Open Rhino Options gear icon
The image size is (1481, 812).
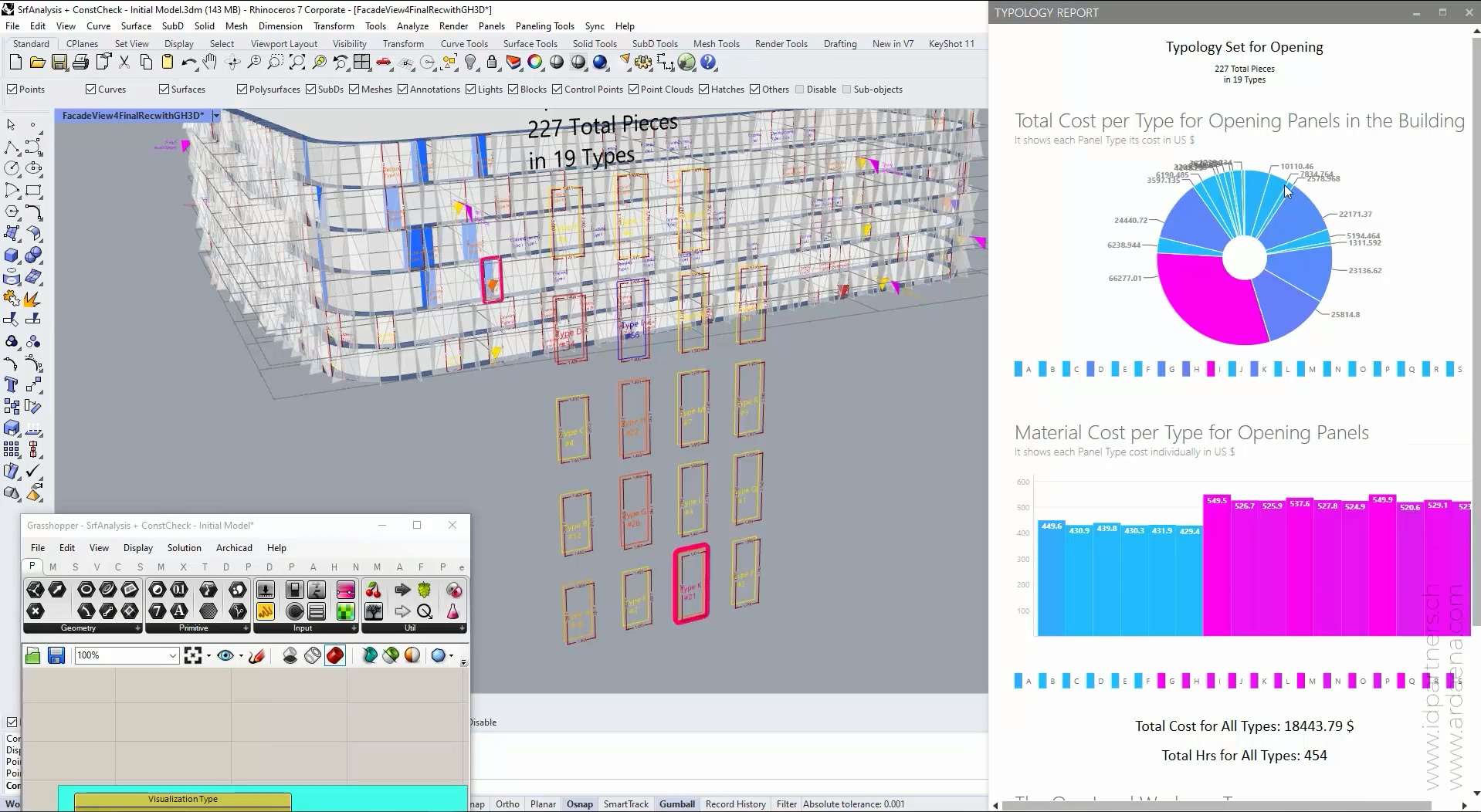pyautogui.click(x=643, y=63)
